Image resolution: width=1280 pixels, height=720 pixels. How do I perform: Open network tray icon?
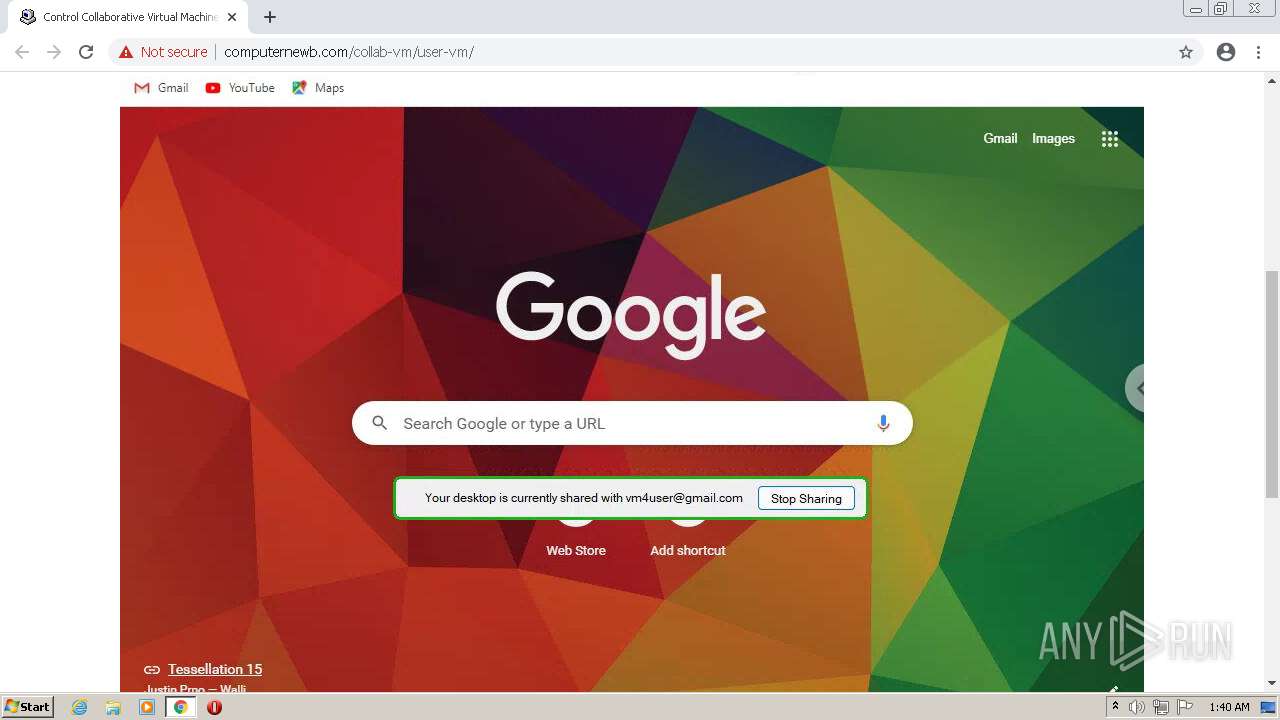(1160, 707)
